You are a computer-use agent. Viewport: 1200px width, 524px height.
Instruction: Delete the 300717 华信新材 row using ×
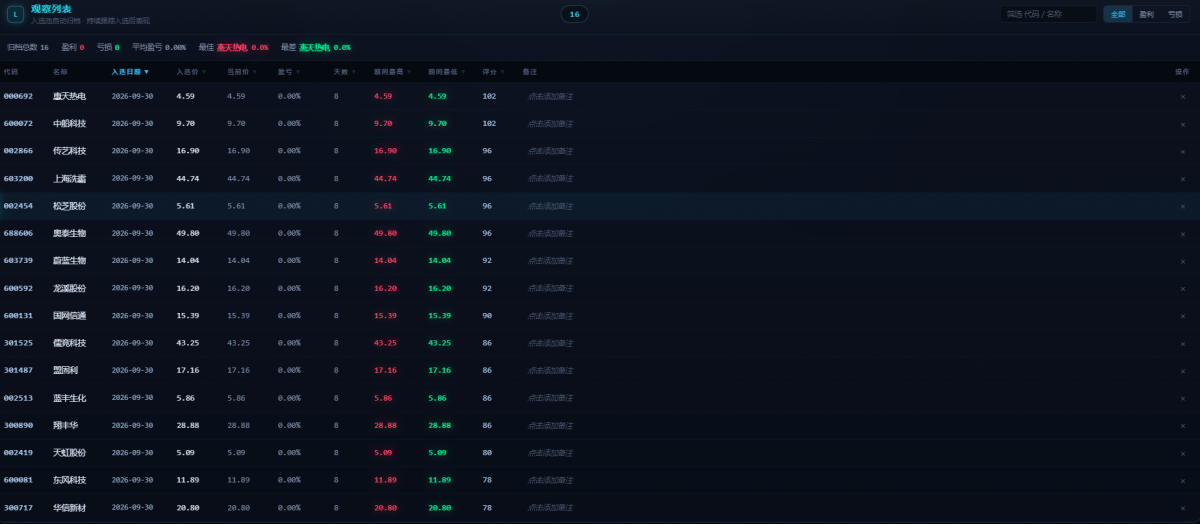pos(1183,508)
